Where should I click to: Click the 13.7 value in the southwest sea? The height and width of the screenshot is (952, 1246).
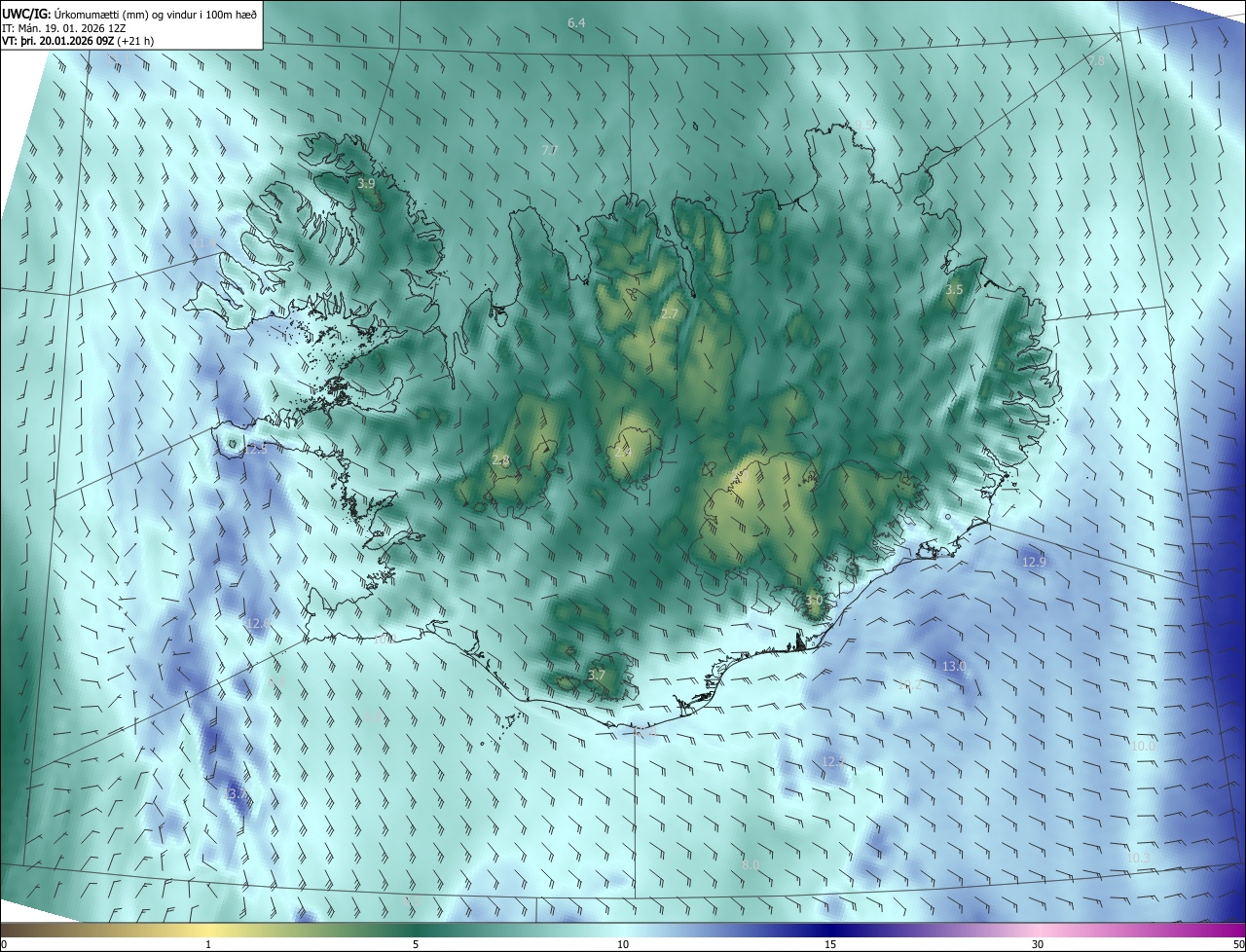click(x=236, y=794)
